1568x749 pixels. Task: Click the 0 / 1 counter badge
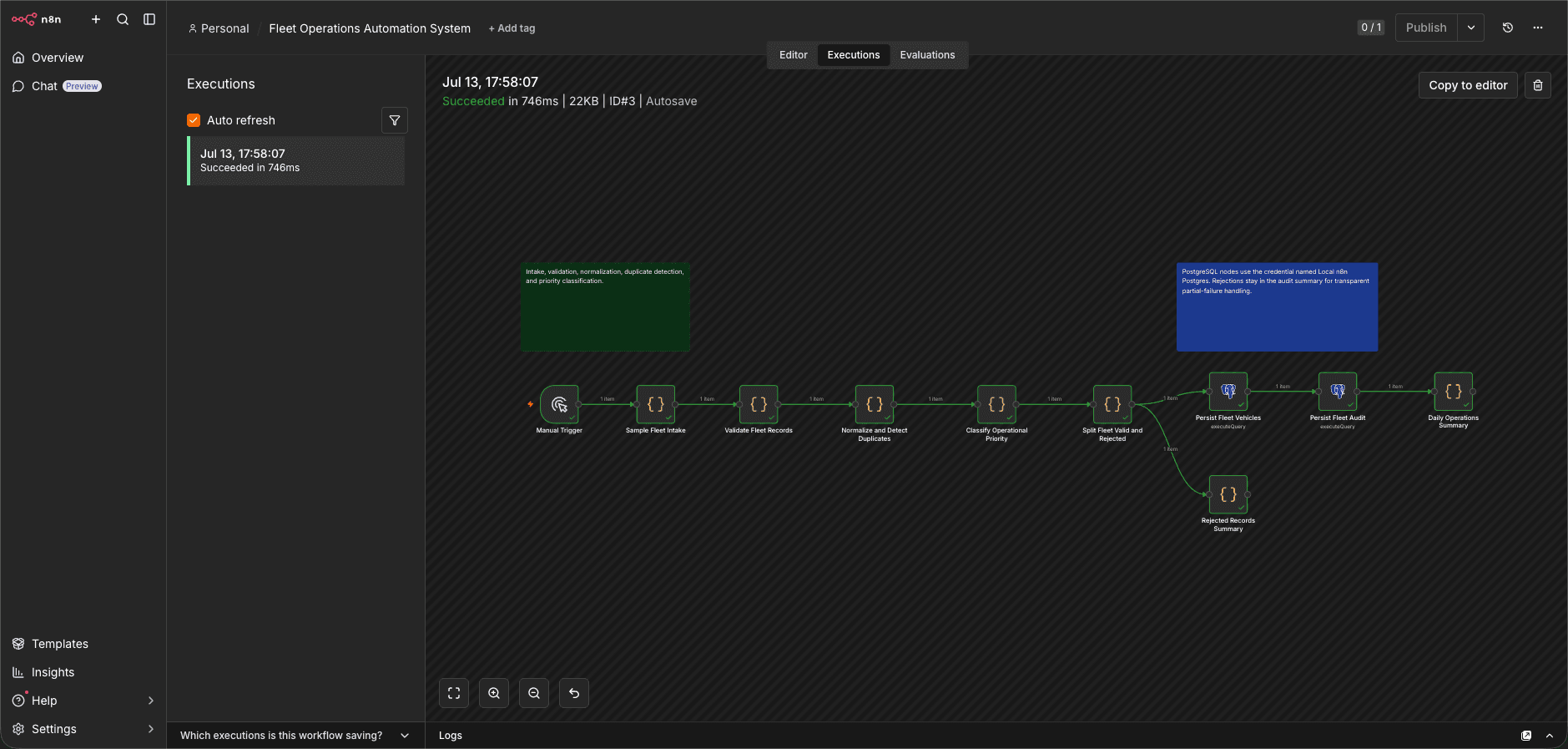[x=1370, y=28]
